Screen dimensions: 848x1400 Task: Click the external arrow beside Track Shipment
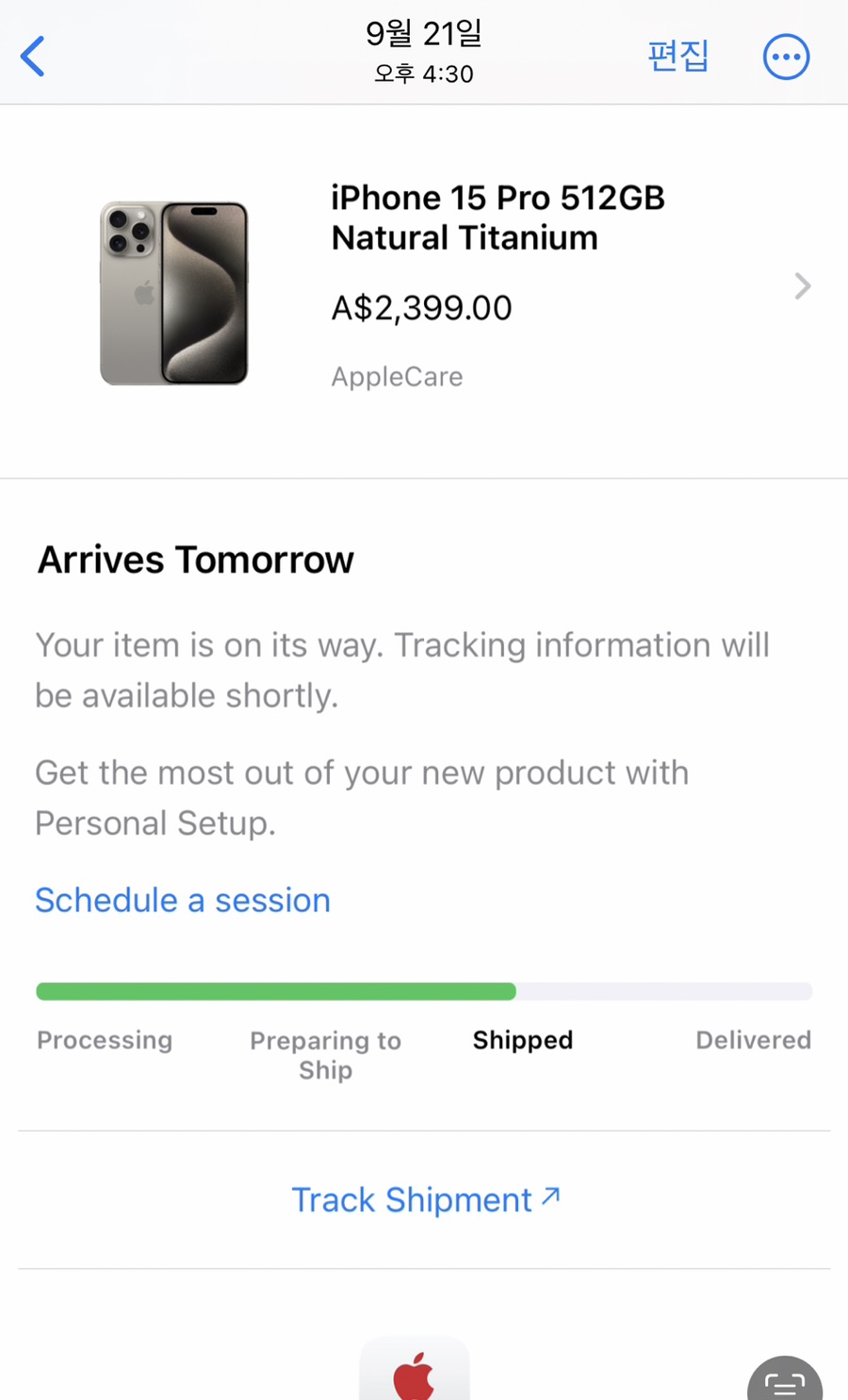(x=551, y=1197)
